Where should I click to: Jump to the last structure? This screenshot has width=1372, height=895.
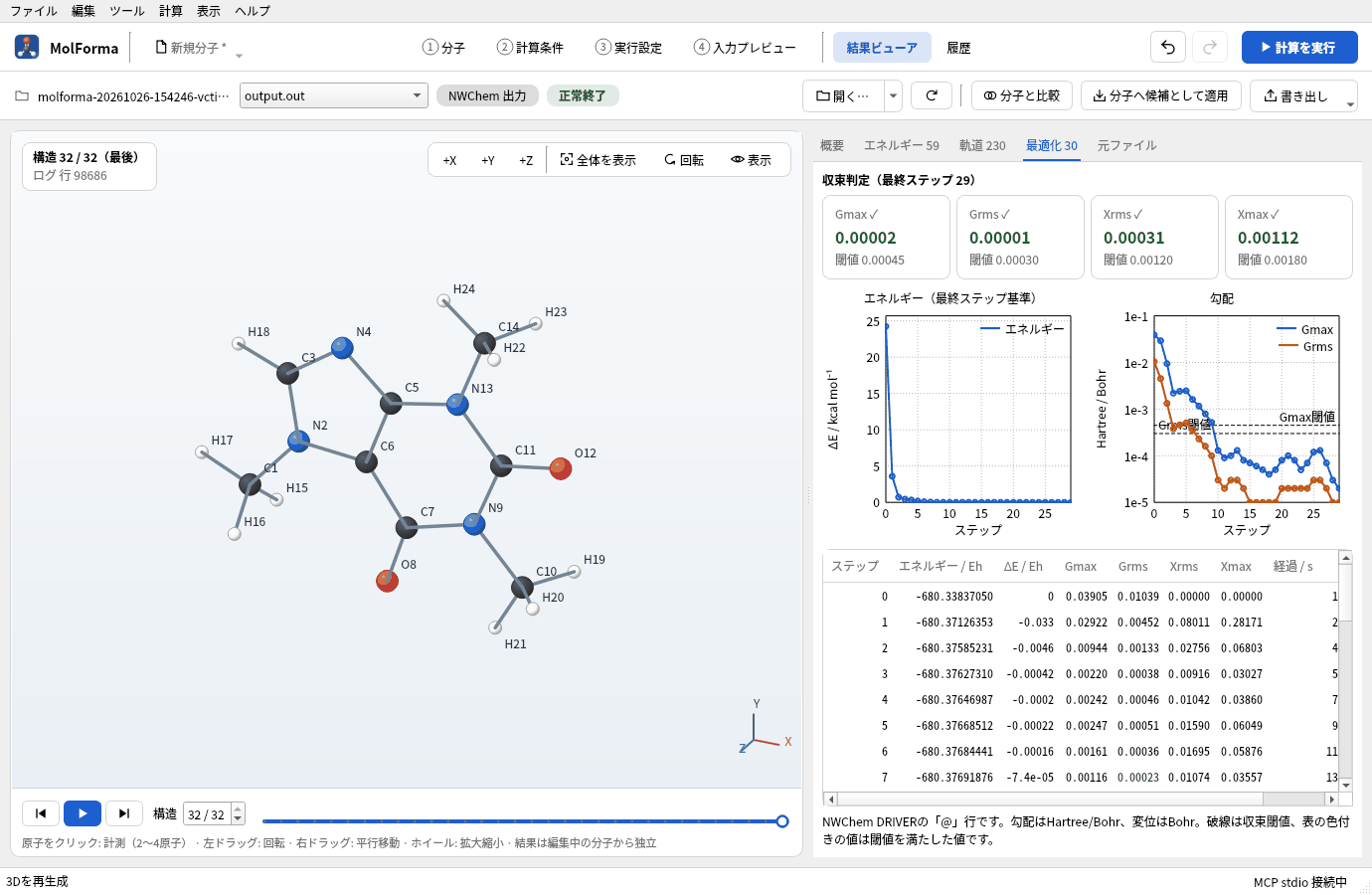(124, 813)
